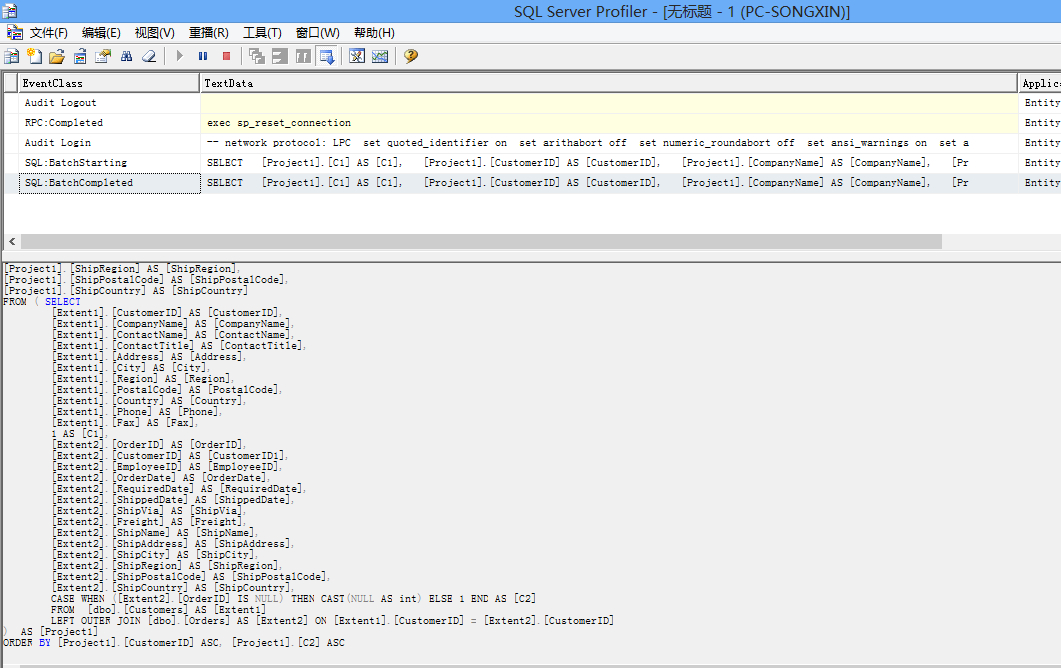Click the '1 AS [C1]' line

coord(78,434)
